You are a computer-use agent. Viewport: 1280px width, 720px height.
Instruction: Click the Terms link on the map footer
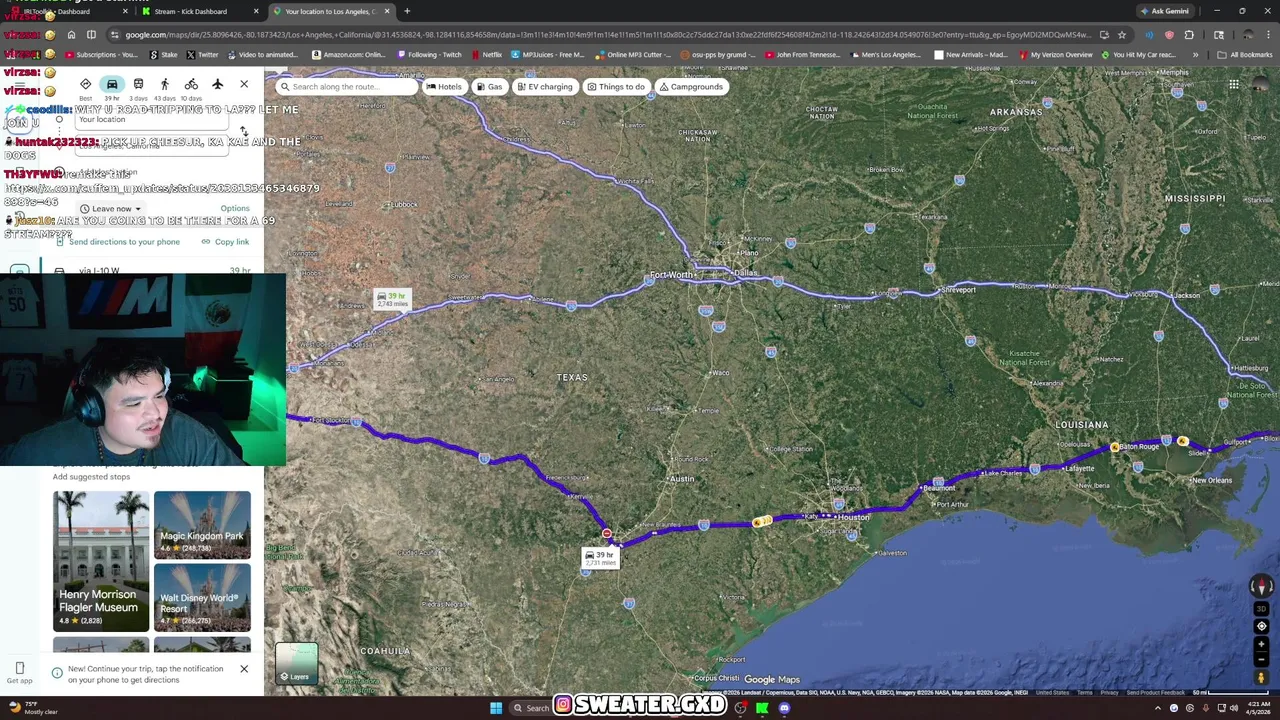tap(1085, 692)
